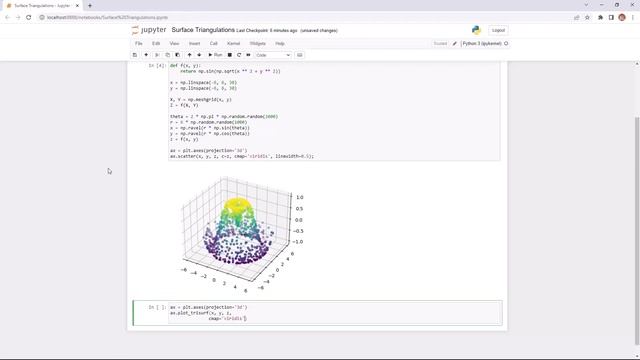640x360 pixels.
Task: Click inside the In [4] code cell
Action: pos(334,111)
